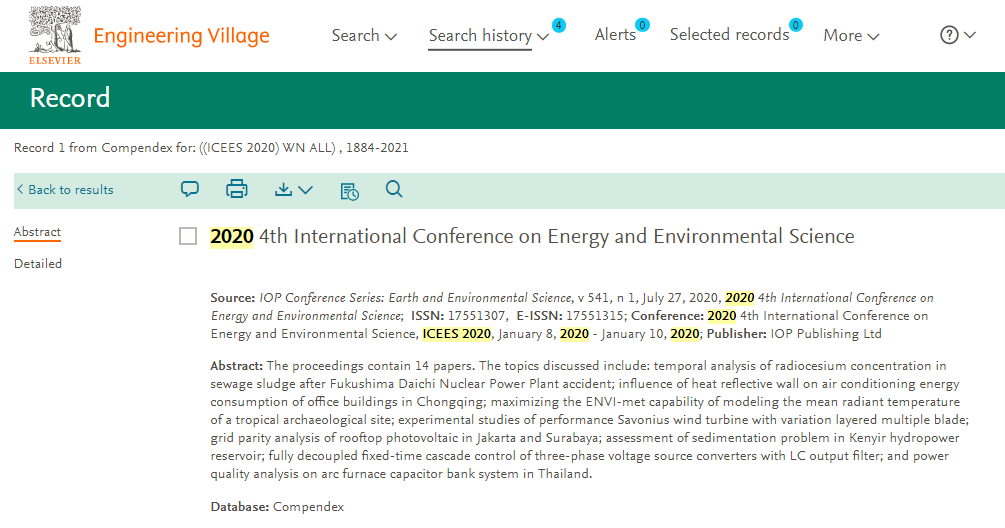Click the Alerts count badge
Viewport: 1005px width, 528px height.
tap(642, 25)
